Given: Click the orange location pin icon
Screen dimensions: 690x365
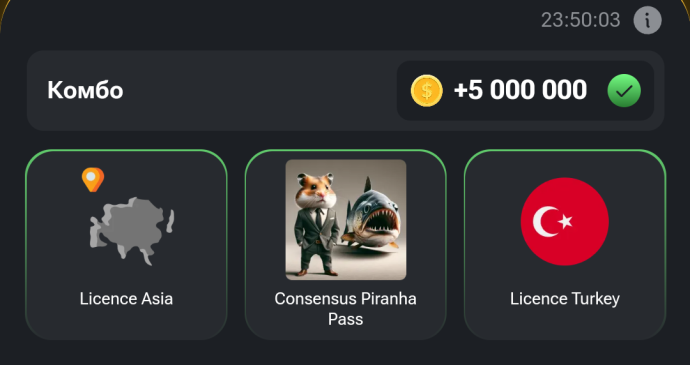Looking at the screenshot, I should tap(93, 180).
